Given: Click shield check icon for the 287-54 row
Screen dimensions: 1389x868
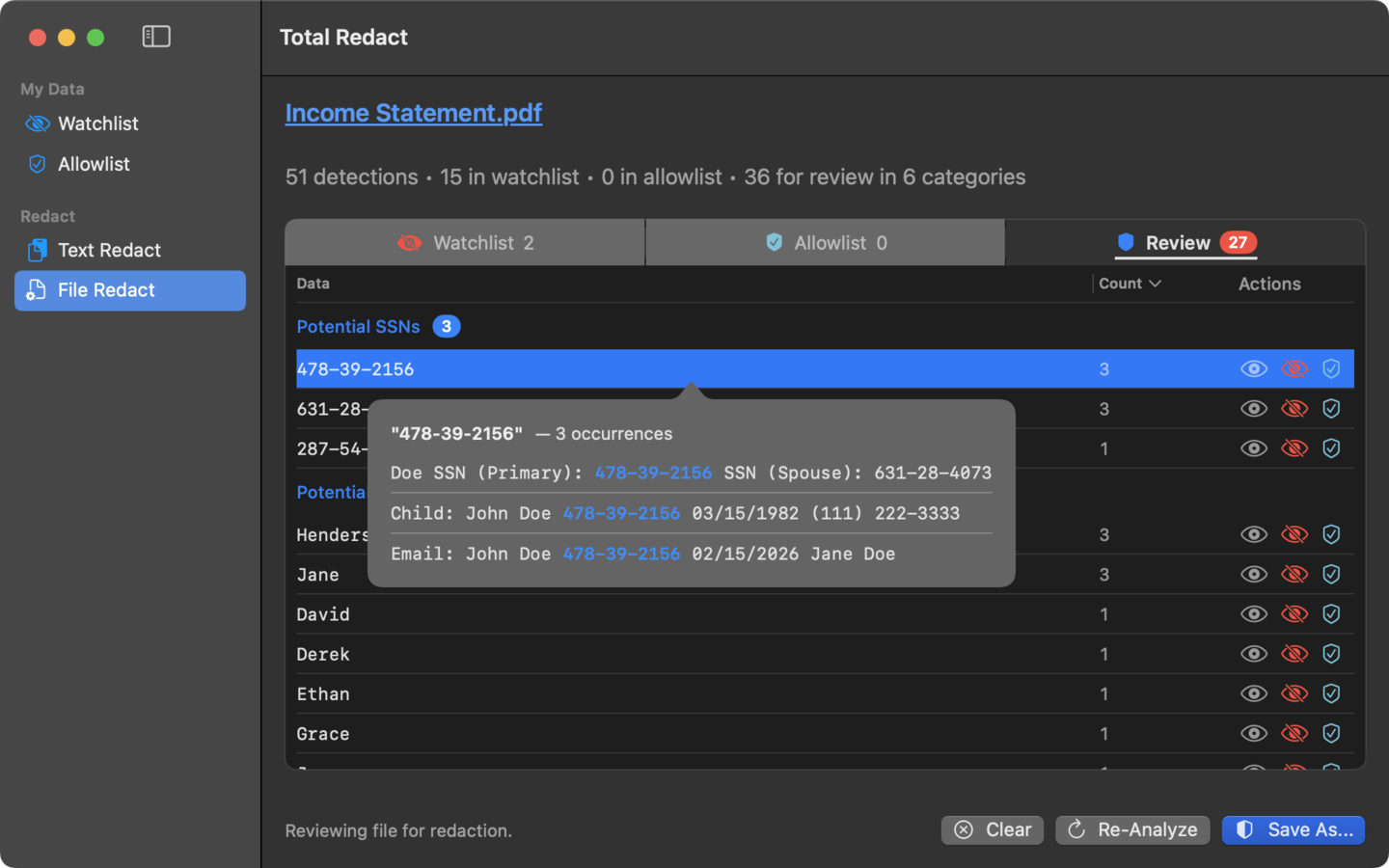Looking at the screenshot, I should point(1331,448).
